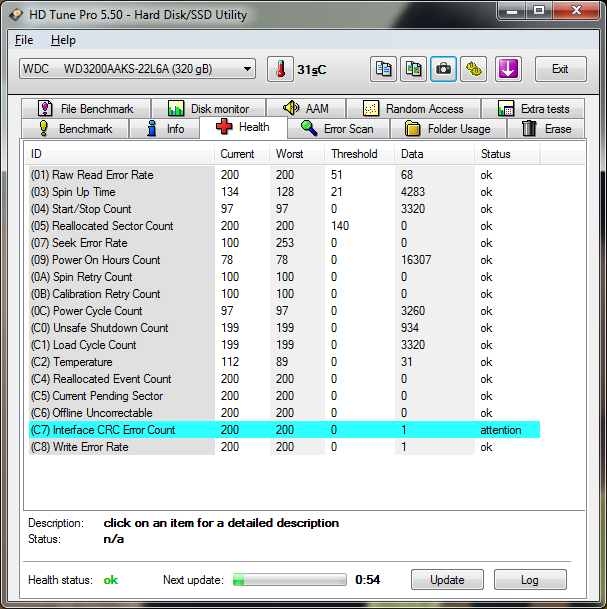Select the (C7) Interface CRC Error Count row
The width and height of the screenshot is (607, 609).
284,430
